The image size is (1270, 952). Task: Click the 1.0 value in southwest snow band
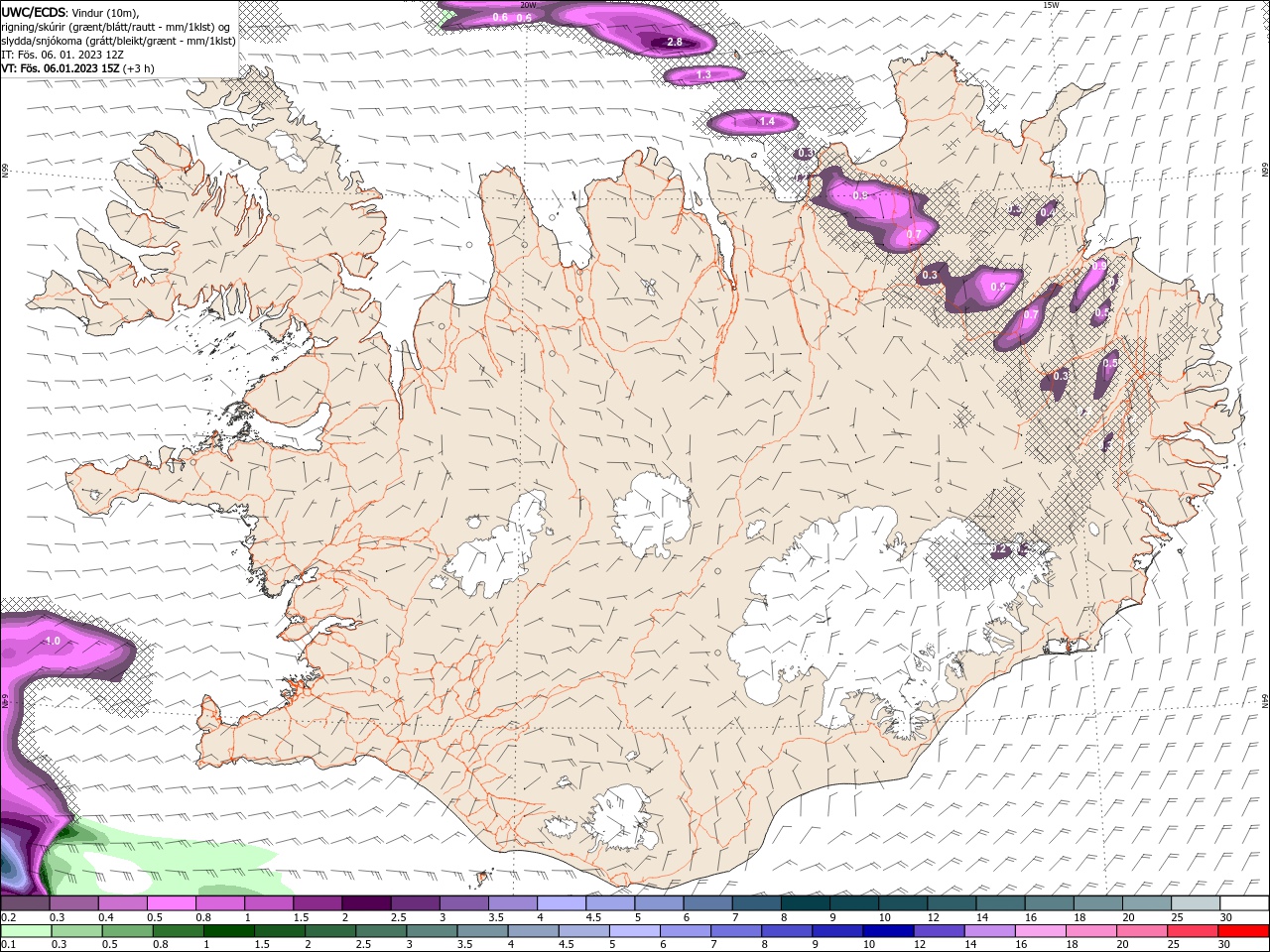pos(53,642)
